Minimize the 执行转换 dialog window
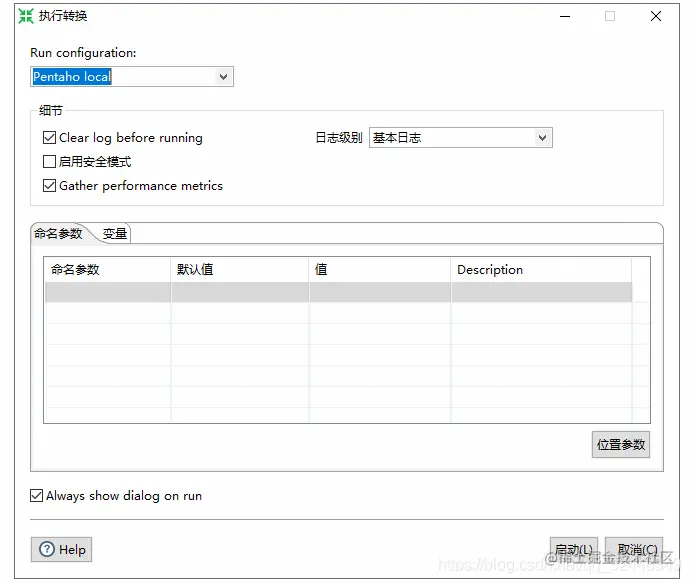The width and height of the screenshot is (691, 583). [x=565, y=16]
